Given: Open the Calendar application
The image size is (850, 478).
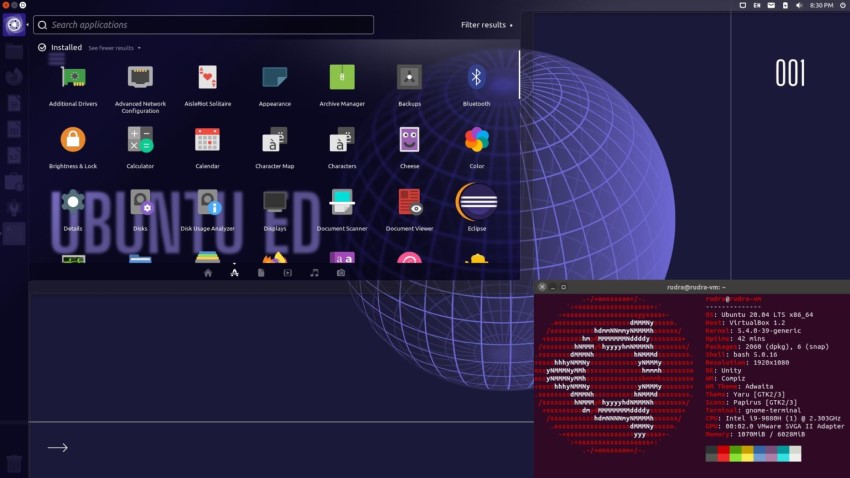Looking at the screenshot, I should (x=208, y=140).
